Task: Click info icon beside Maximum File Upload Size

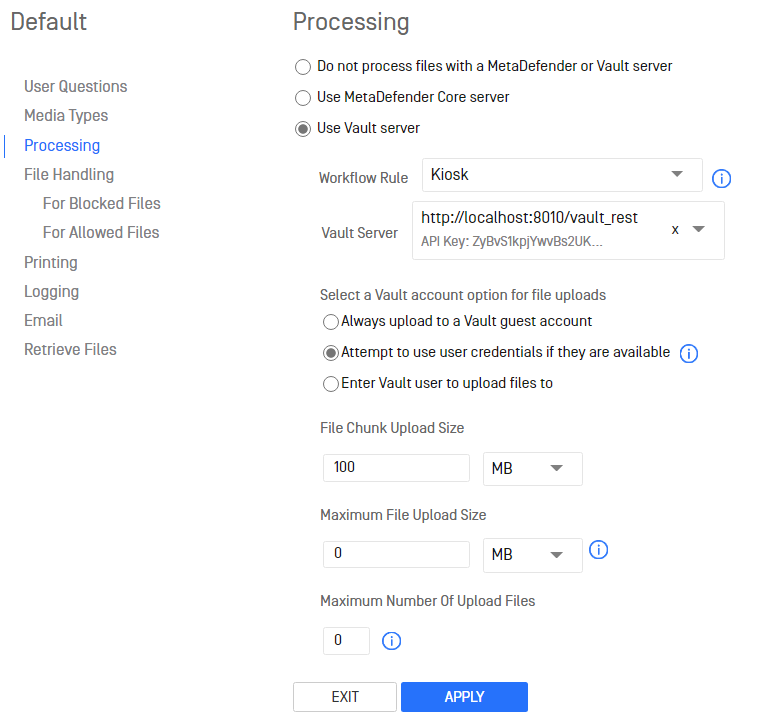Action: 599,550
